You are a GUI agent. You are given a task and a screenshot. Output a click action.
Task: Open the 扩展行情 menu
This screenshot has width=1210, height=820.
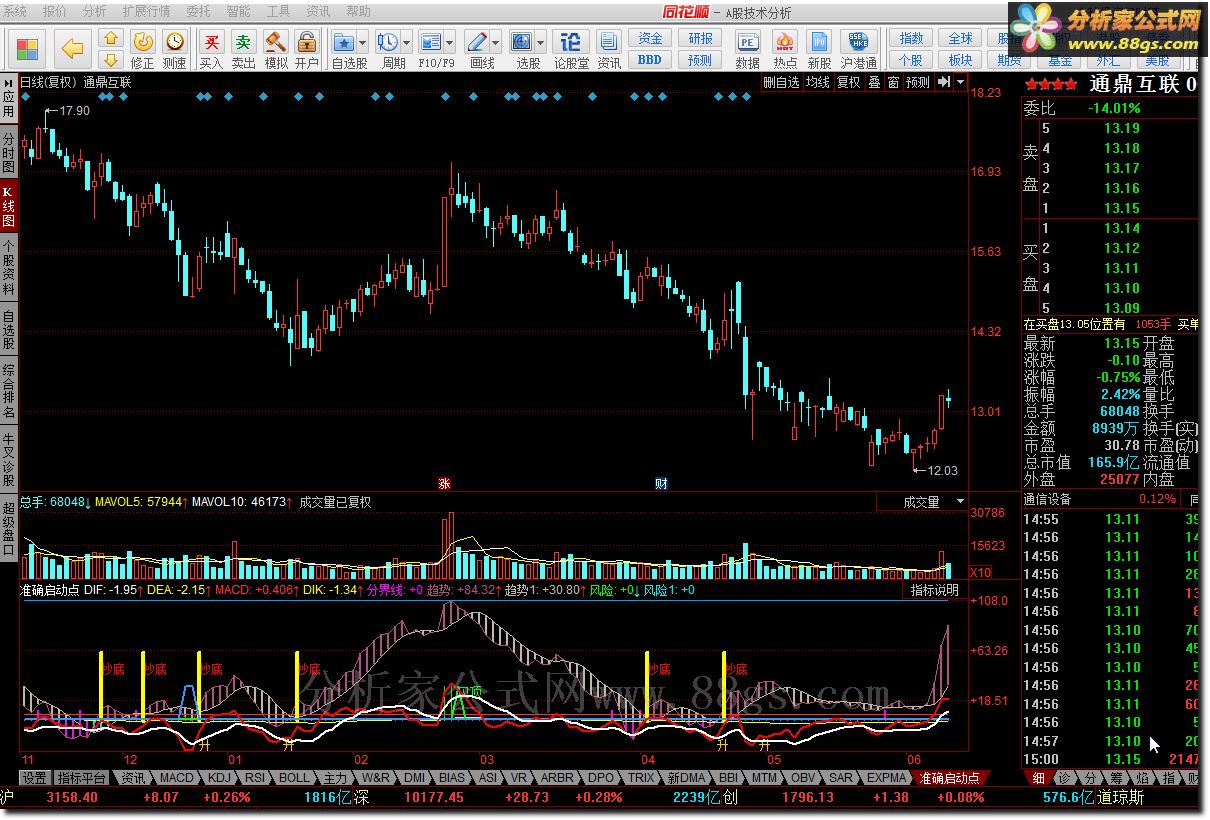[x=145, y=12]
